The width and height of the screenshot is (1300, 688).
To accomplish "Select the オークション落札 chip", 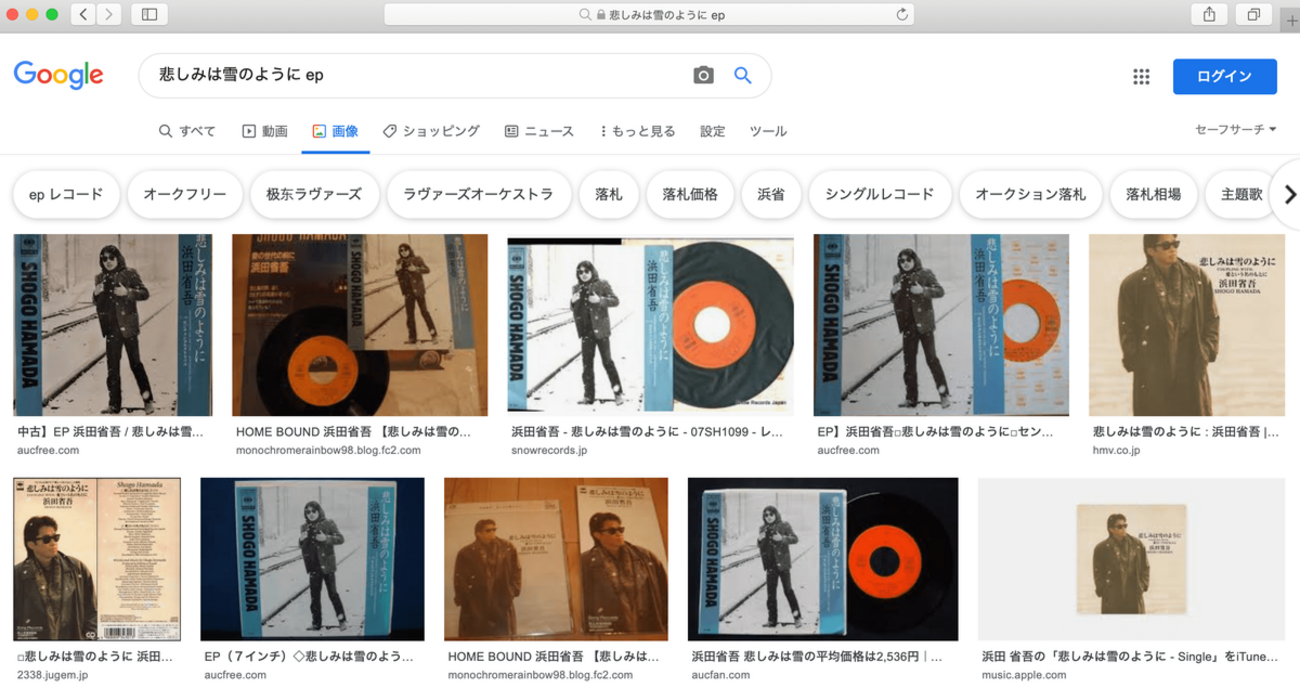I will (1030, 195).
